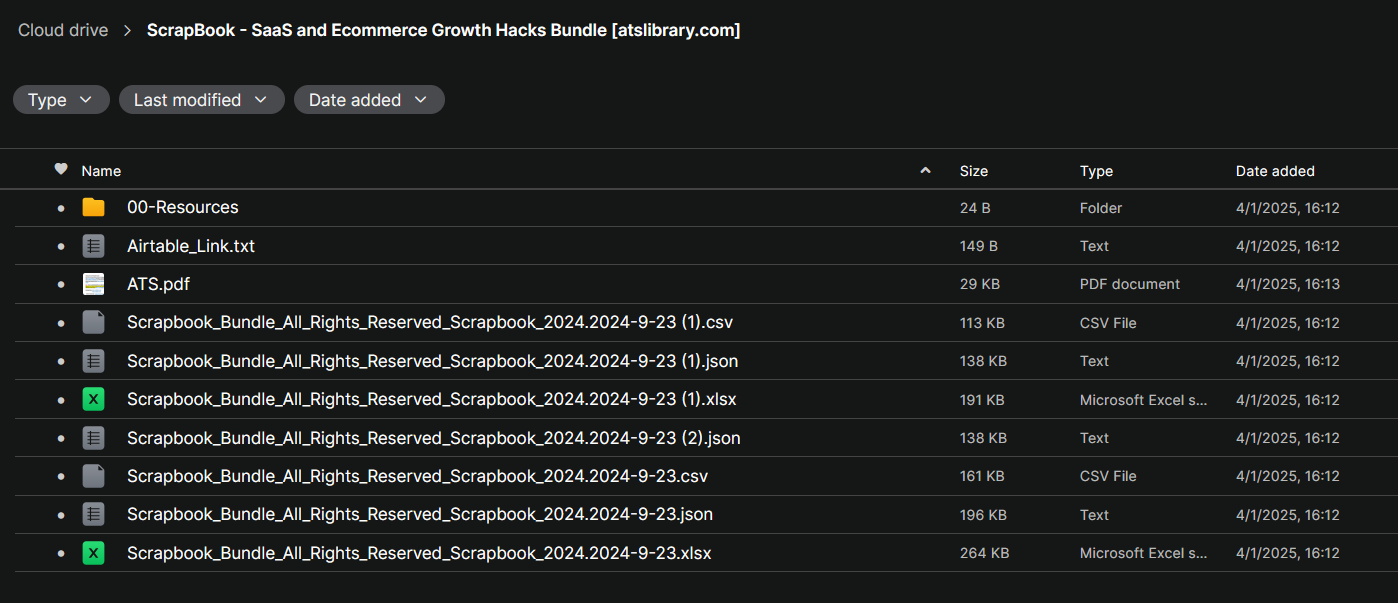Select the Scrapbook bundle 2024-9-23.xlsx file name
The image size is (1398, 603).
point(419,553)
